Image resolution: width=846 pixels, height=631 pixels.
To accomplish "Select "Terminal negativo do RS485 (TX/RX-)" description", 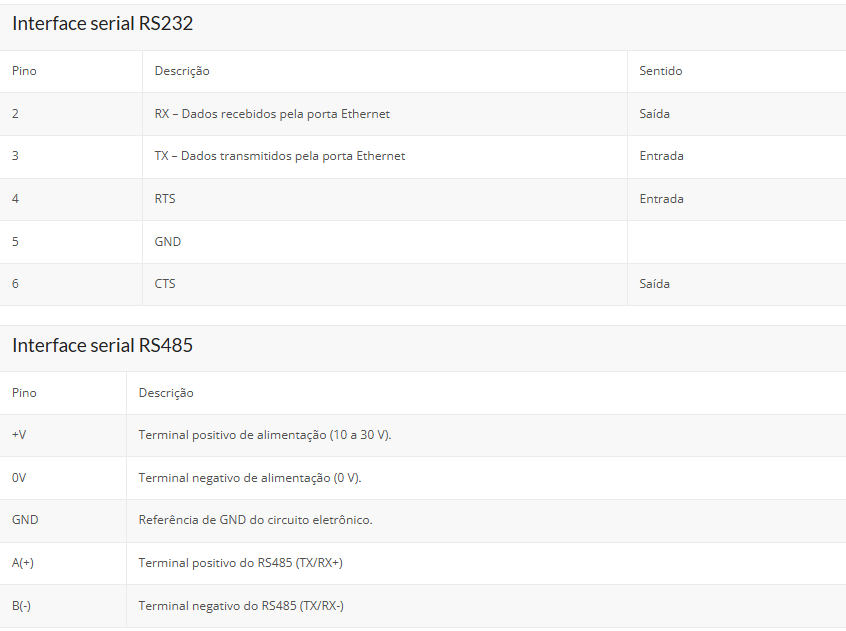I will pos(241,606).
